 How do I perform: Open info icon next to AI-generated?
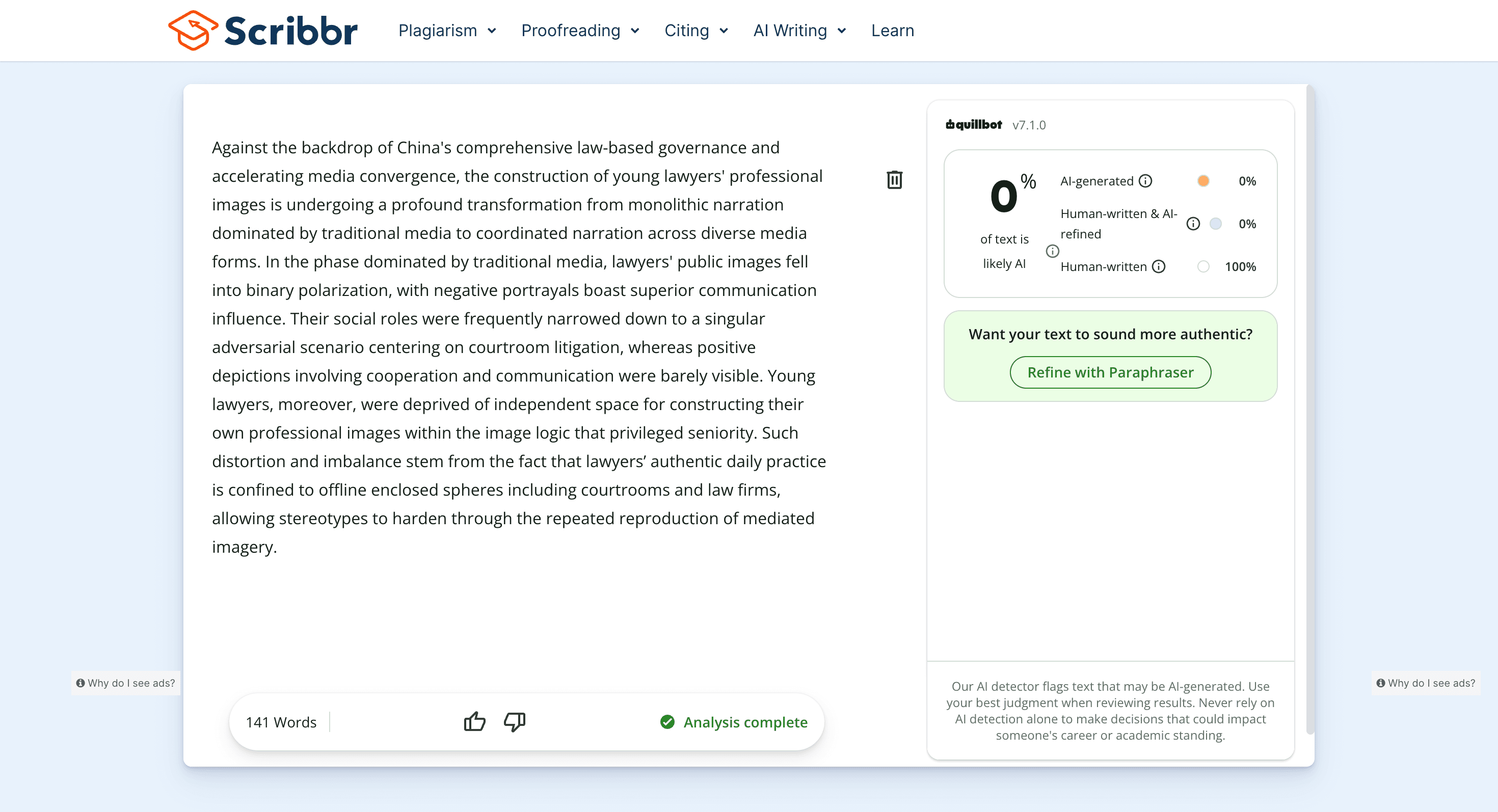1145,181
